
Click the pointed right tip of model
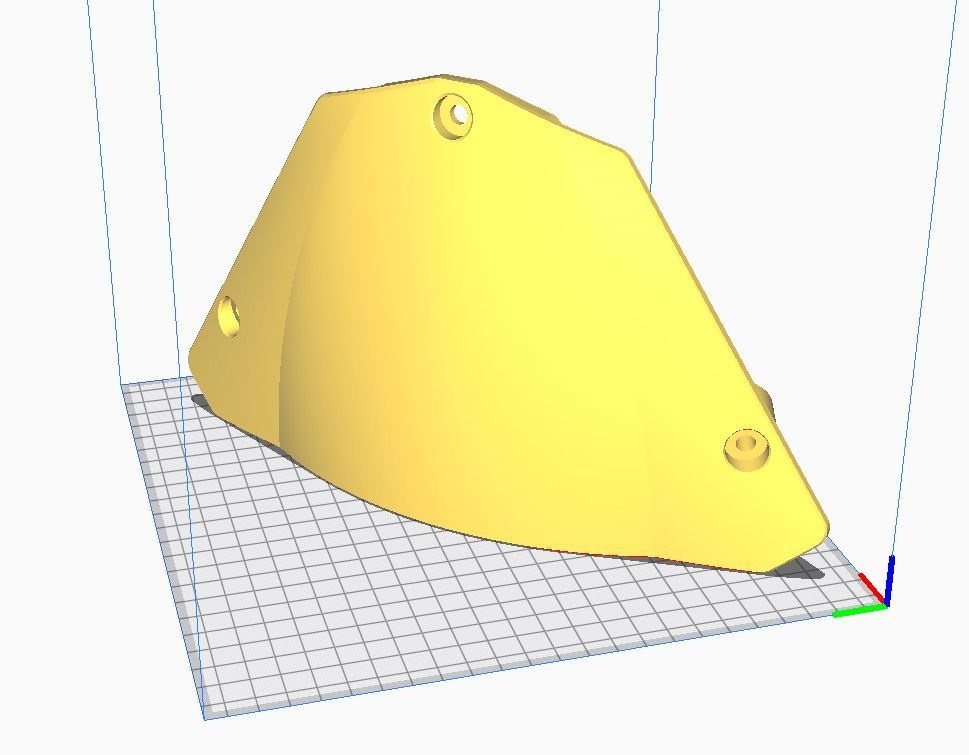(x=823, y=523)
